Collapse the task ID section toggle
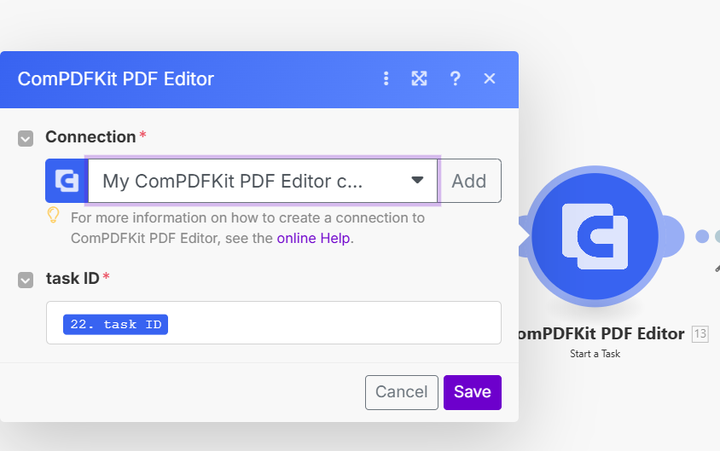Viewport: 720px width, 451px height. point(25,280)
